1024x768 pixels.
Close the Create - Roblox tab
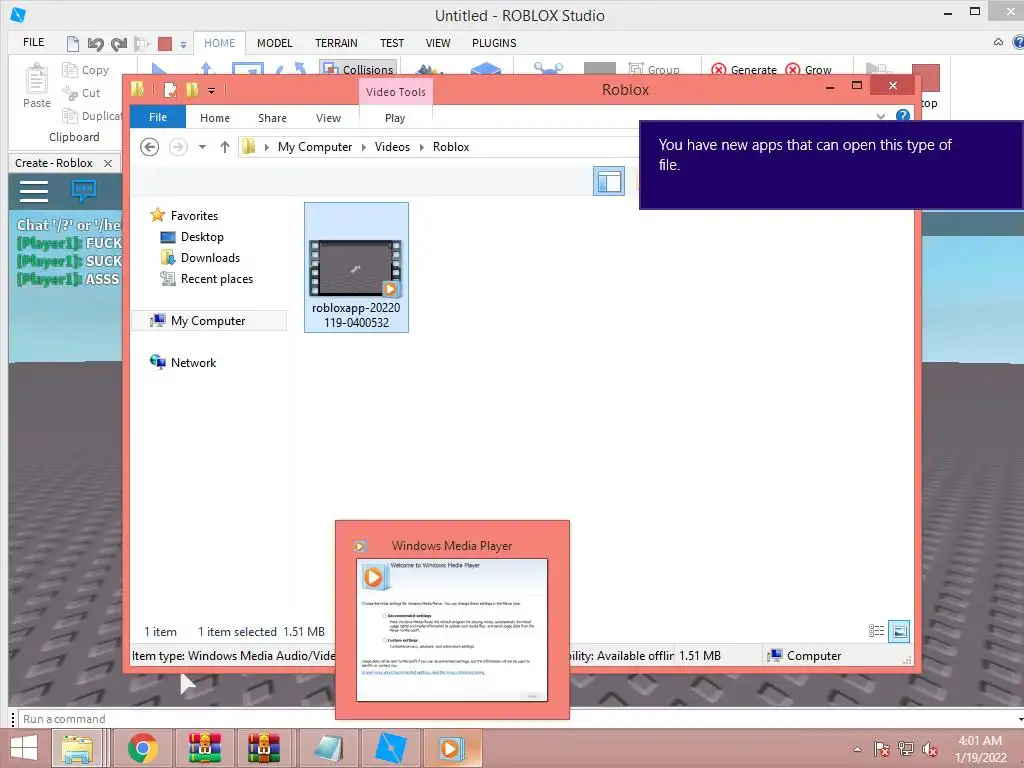108,163
